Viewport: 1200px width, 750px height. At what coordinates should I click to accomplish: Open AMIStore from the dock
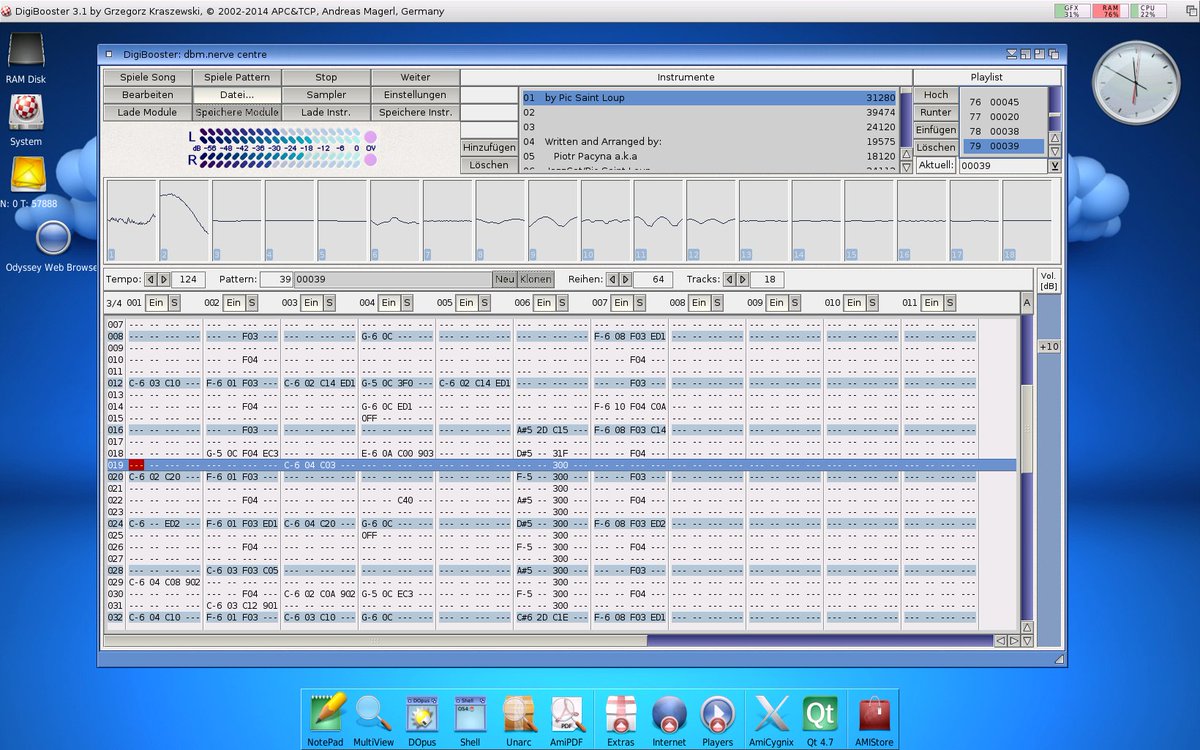coord(874,719)
